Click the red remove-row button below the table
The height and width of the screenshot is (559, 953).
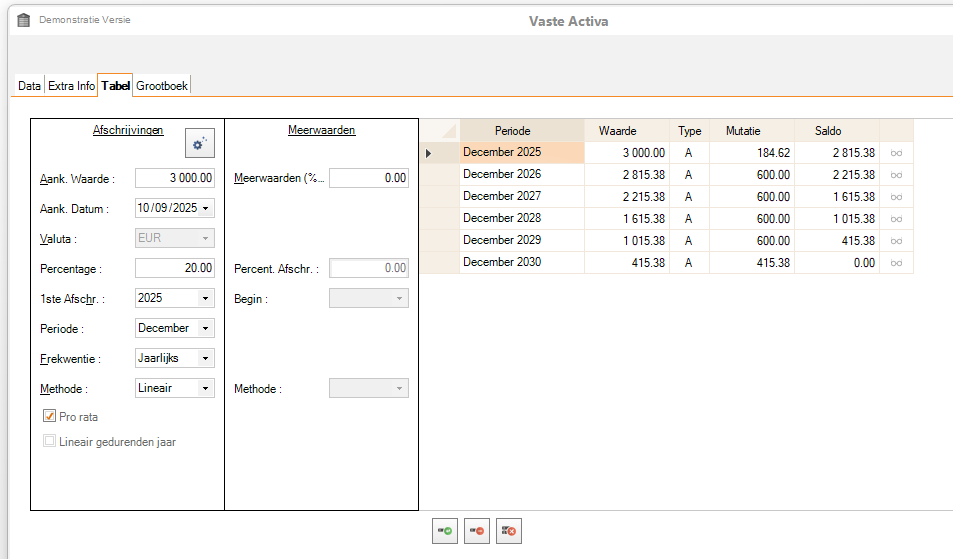pos(477,531)
